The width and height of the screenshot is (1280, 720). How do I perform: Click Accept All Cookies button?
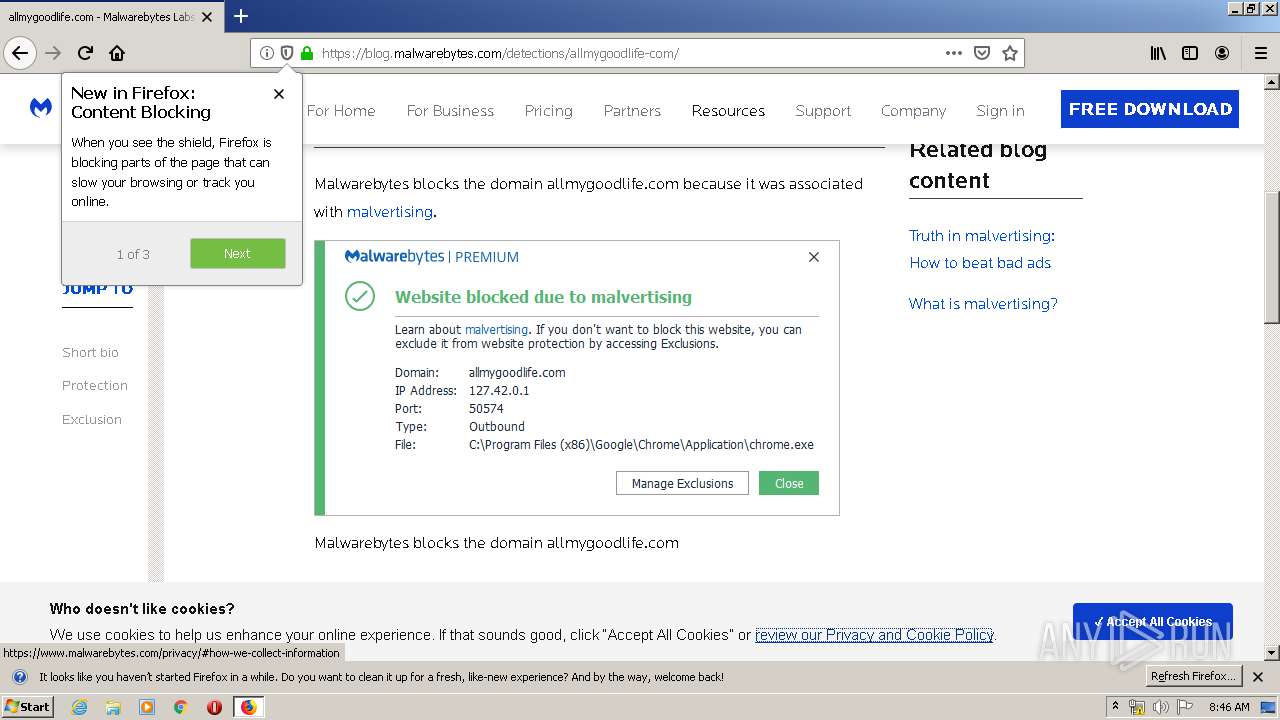click(1152, 621)
